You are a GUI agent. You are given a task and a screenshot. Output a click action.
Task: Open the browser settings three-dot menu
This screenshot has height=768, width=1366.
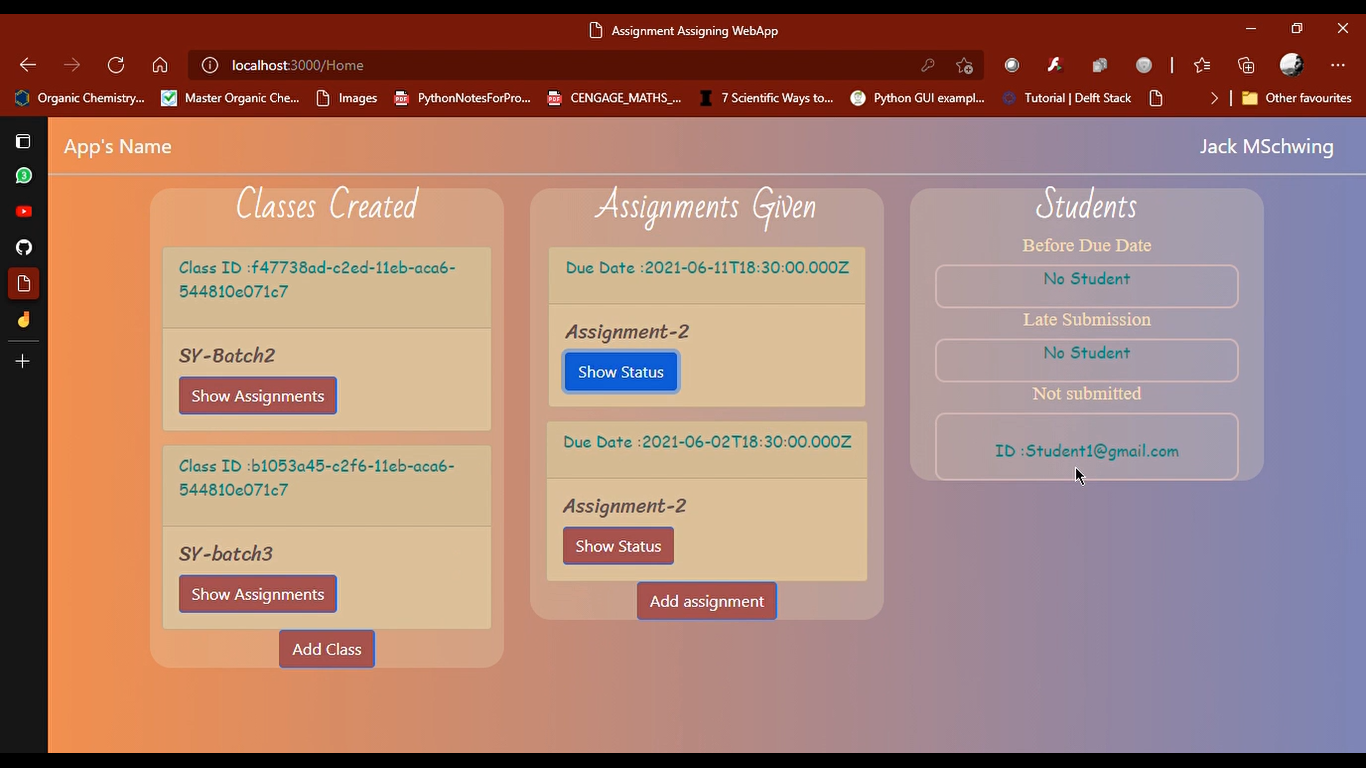1338,64
